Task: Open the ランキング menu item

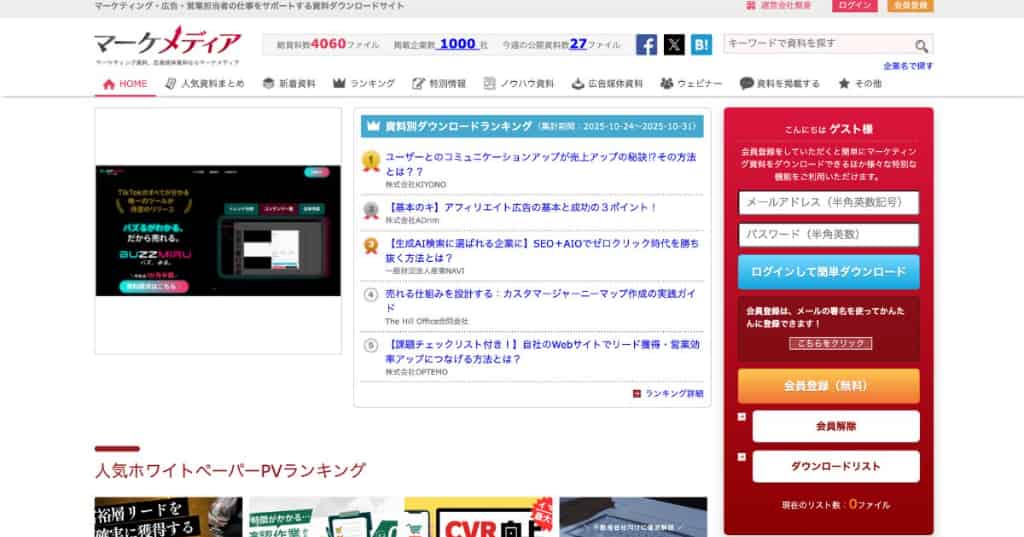Action: [364, 84]
